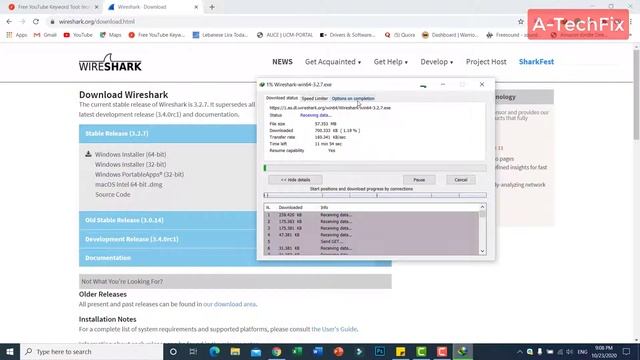Open Excel from the taskbar

click(x=297, y=351)
